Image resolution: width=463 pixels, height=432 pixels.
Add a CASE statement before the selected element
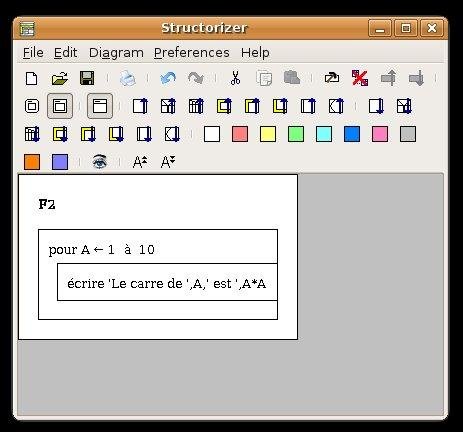click(196, 106)
